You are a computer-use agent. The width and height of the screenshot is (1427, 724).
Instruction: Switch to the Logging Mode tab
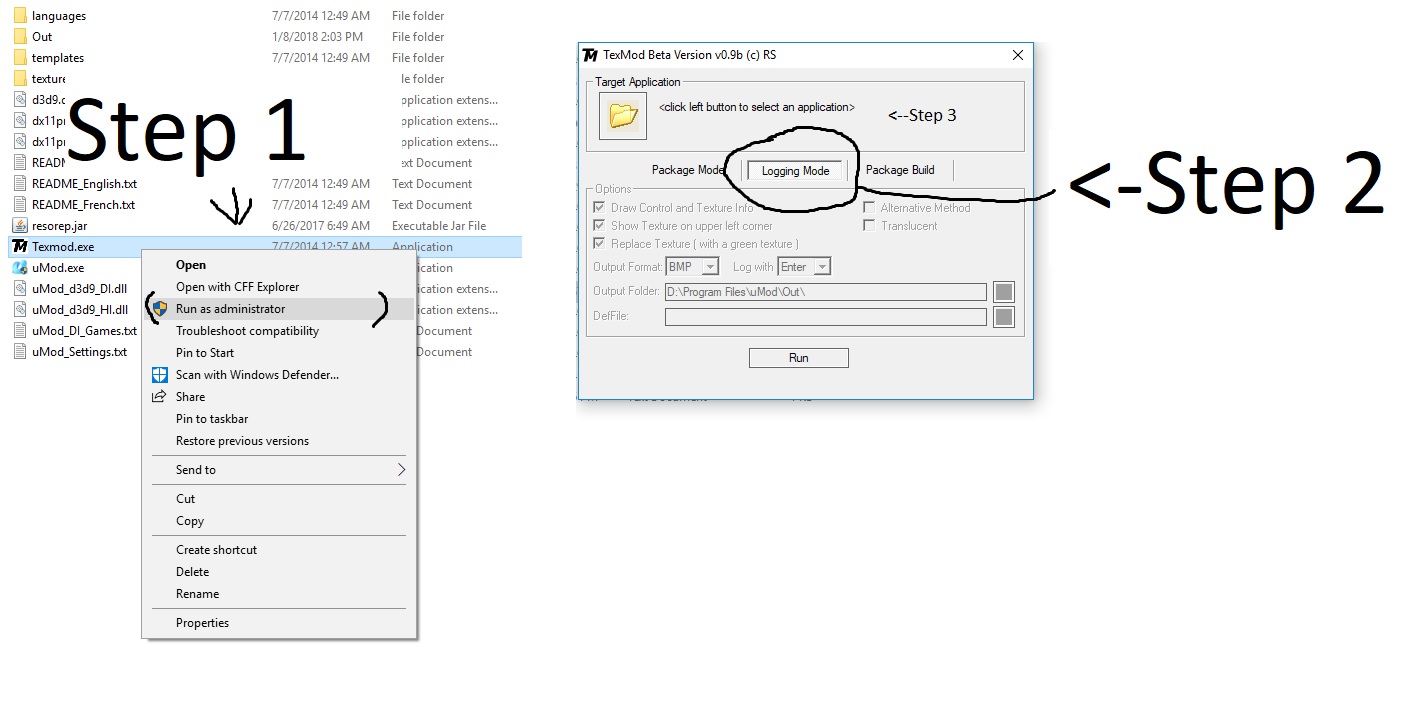(795, 171)
